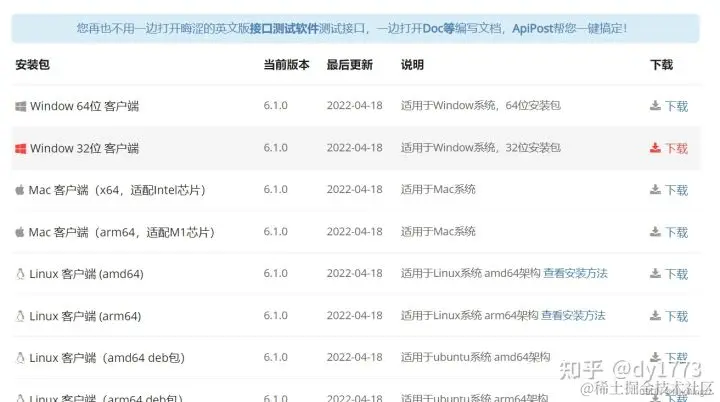720x402 pixels.
Task: Click the red Windows logo beside Window 32位 客户端
Action: point(21,149)
